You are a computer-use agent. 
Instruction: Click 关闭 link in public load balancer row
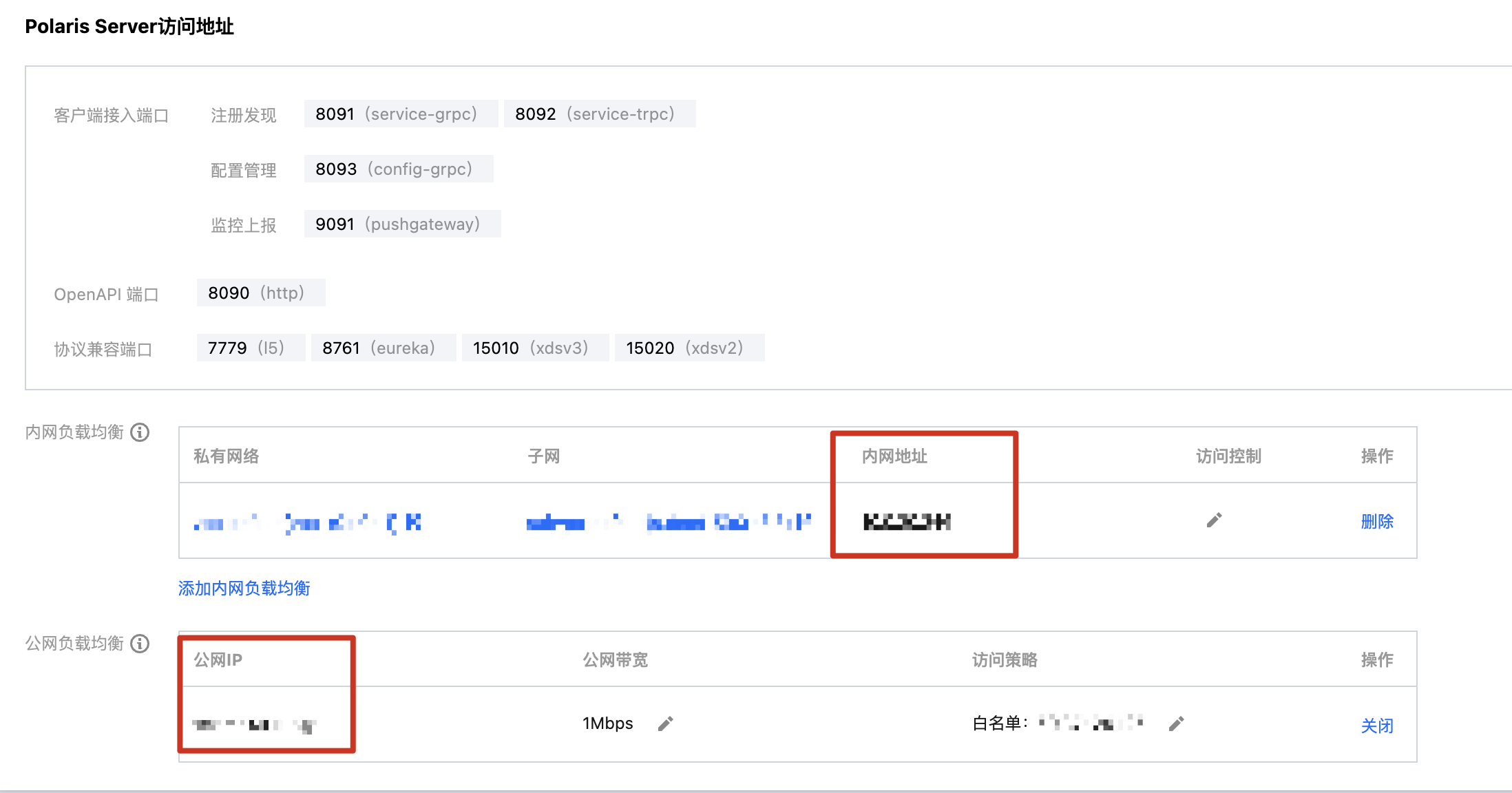click(x=1377, y=726)
